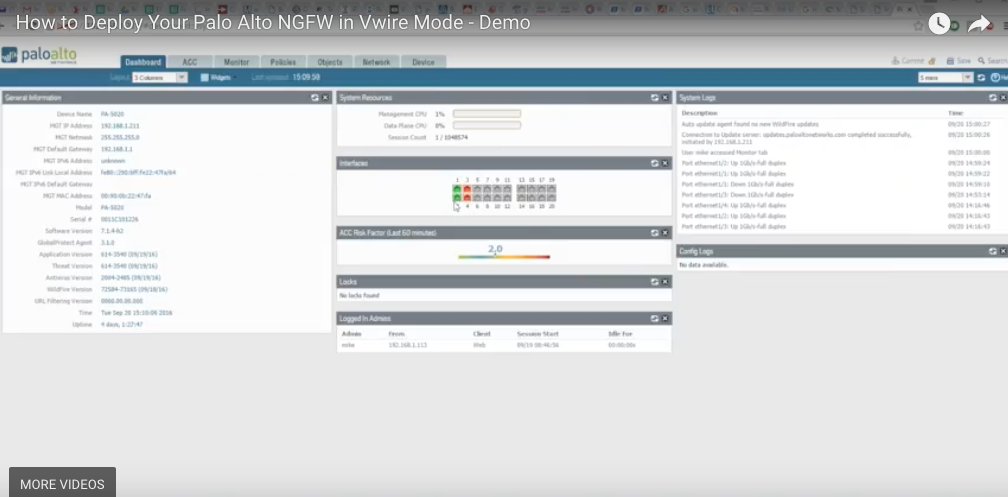Click the red port 3 interface icon
This screenshot has width=1008, height=497.
467,189
